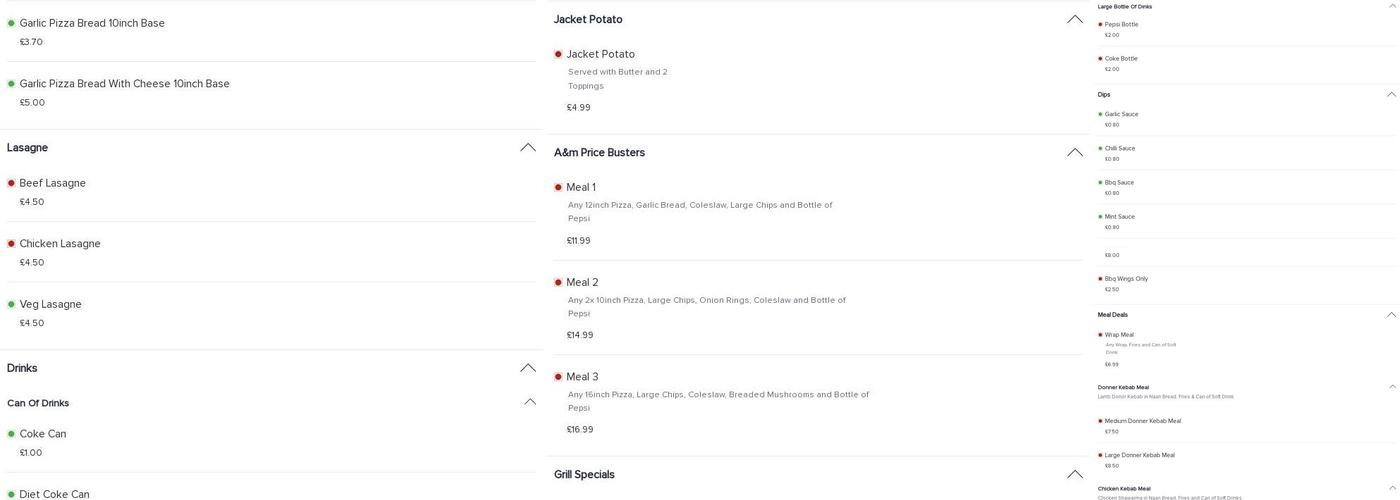This screenshot has width=1400, height=500.
Task: Select Meal 1 from Price Busters
Action: (581, 187)
